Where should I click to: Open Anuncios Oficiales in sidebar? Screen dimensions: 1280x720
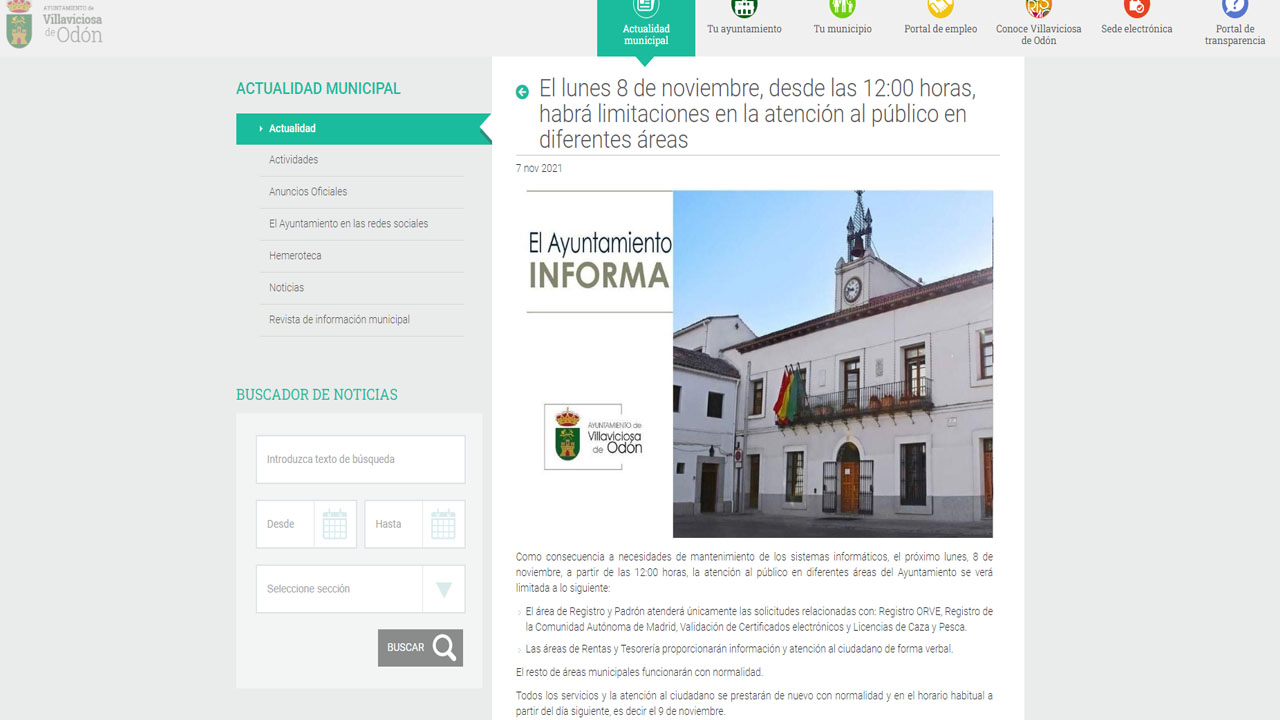coord(308,192)
